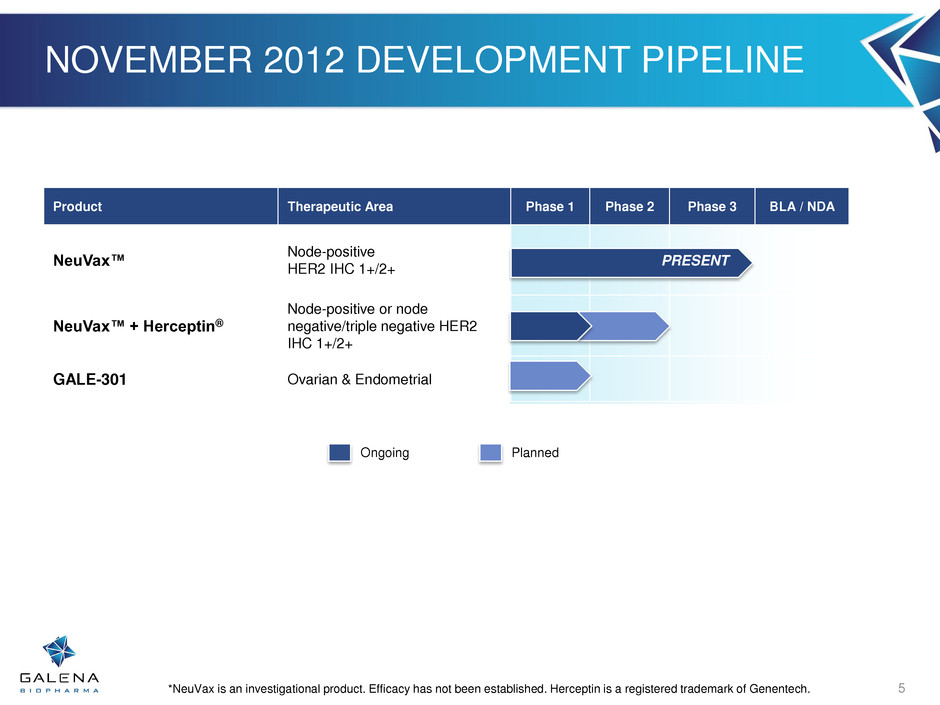Image resolution: width=940 pixels, height=705 pixels.
Task: Select the PRESENT arrow bar for NeuVax
Action: (x=631, y=263)
